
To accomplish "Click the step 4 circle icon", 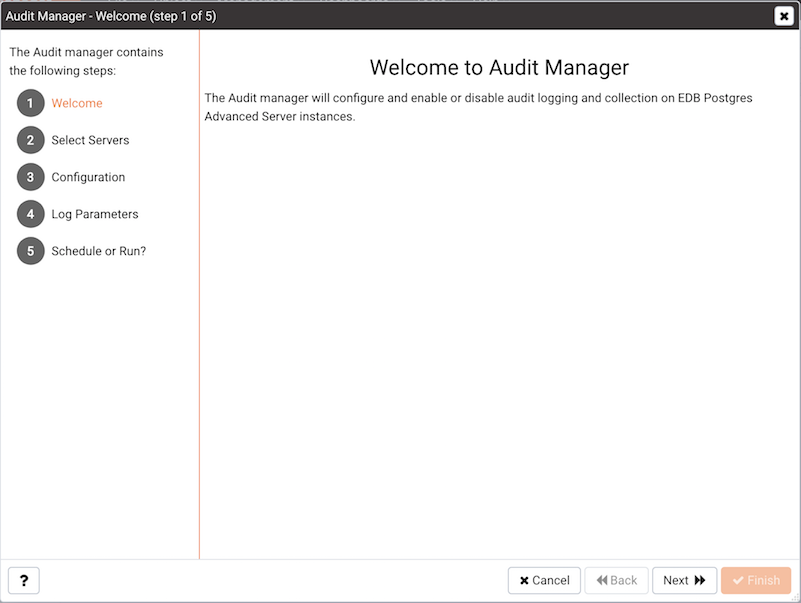I will (x=30, y=214).
